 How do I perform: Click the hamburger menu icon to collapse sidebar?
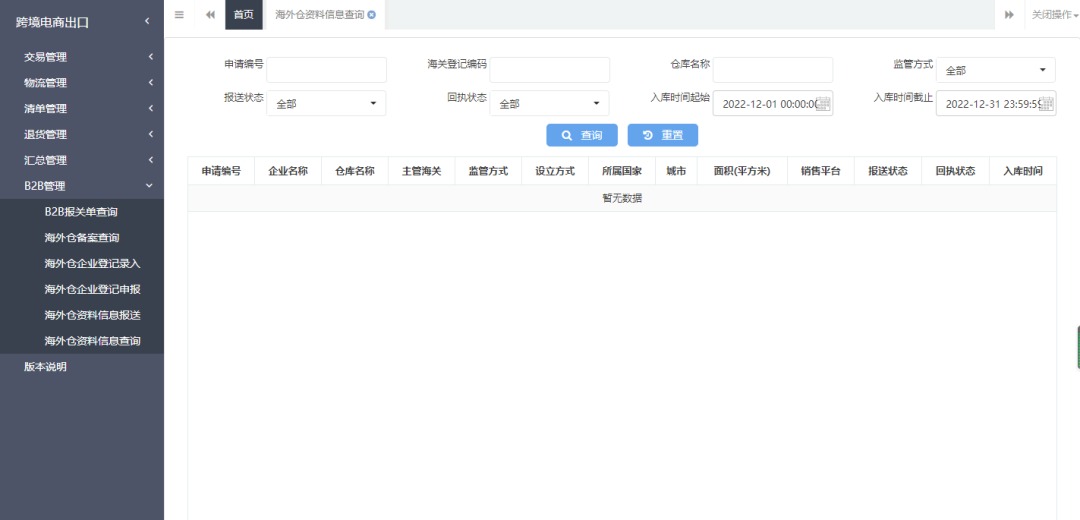tap(179, 14)
